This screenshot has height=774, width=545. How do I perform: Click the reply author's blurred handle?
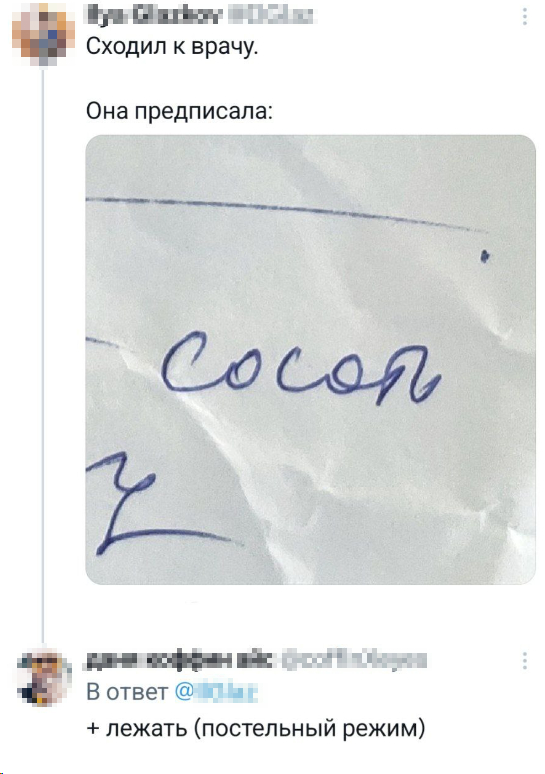click(x=354, y=660)
